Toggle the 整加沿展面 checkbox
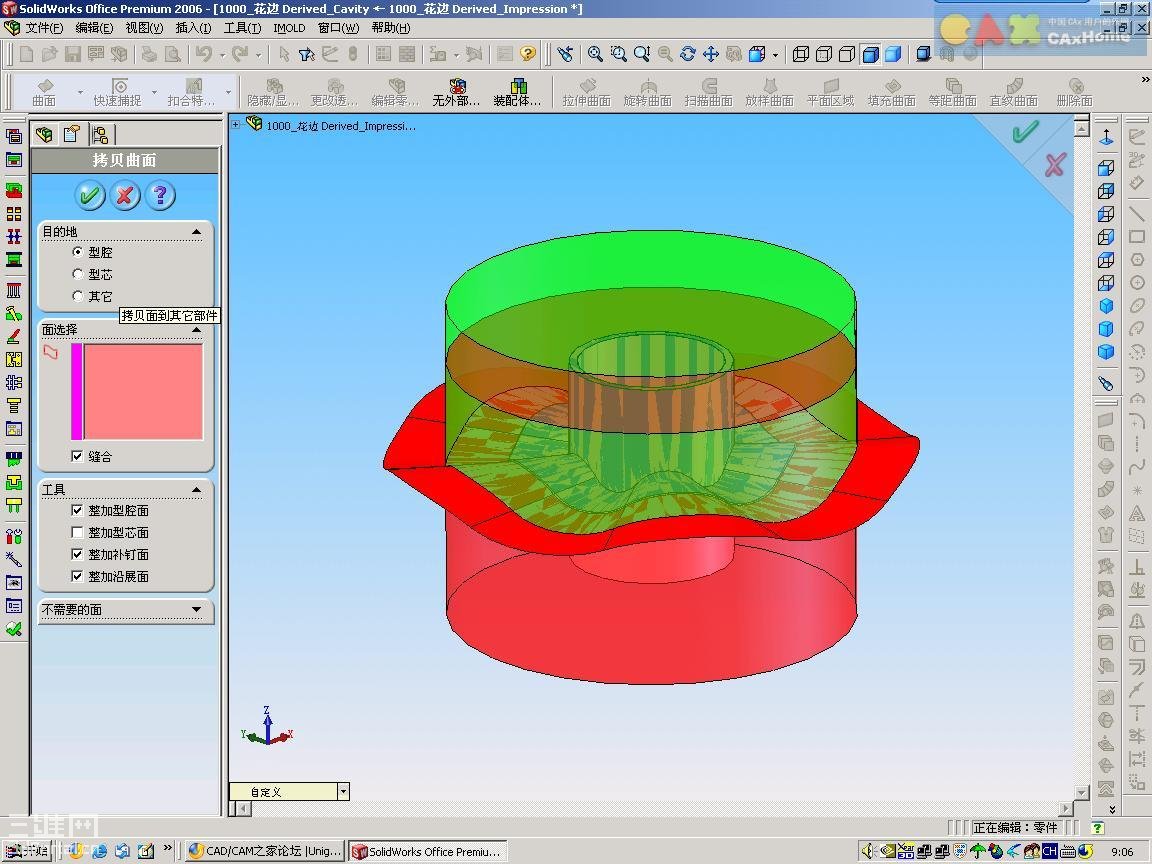1152x864 pixels. pyautogui.click(x=77, y=576)
